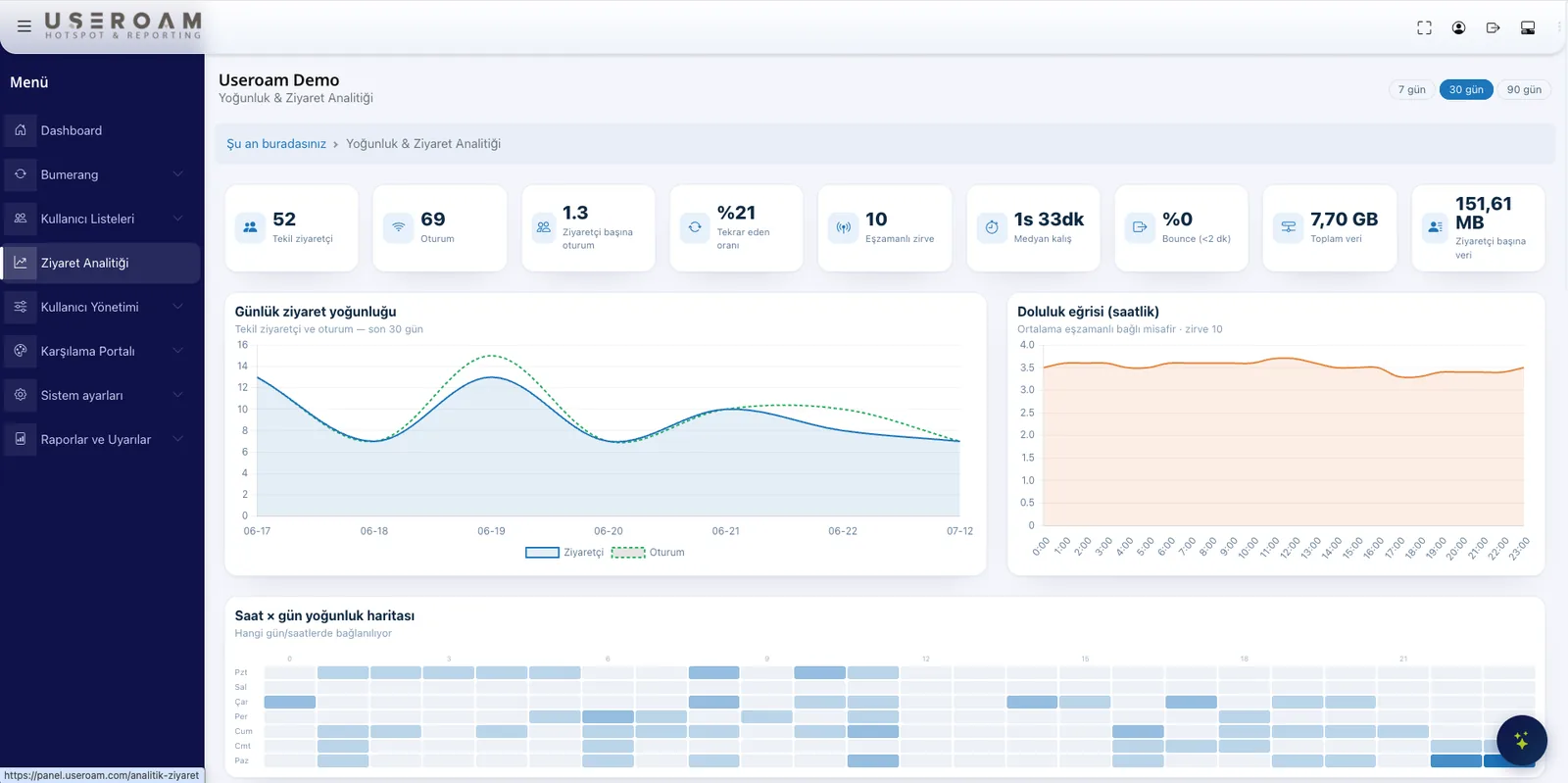The width and height of the screenshot is (1568, 783).
Task: Expand the Kullanıcı Listeleri chevron
Action: click(x=178, y=219)
